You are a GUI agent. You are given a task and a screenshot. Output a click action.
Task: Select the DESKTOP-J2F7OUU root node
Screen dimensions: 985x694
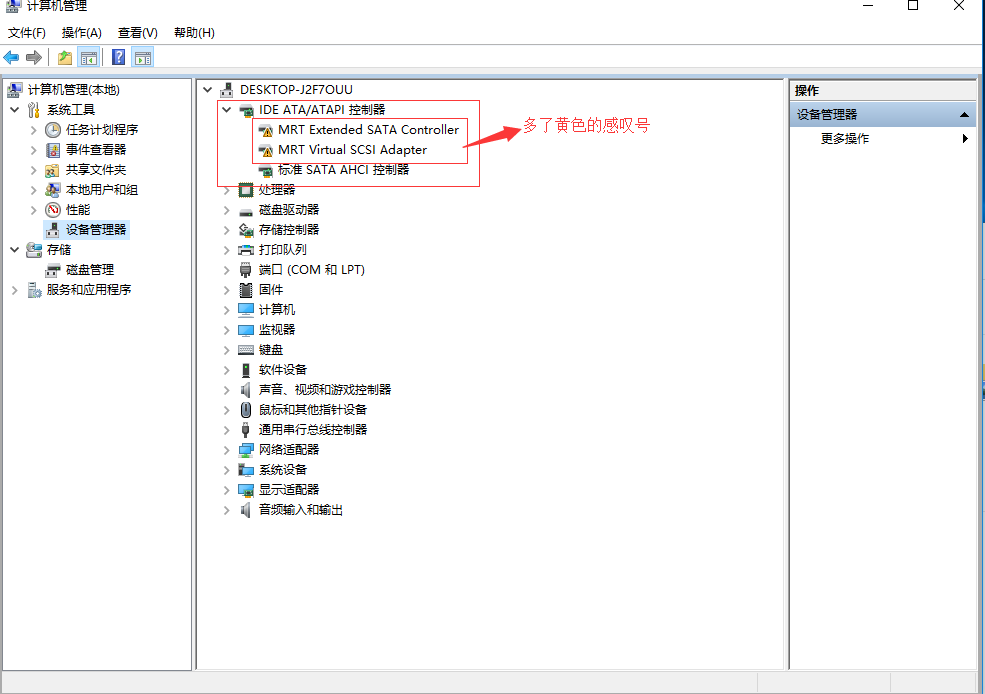click(x=280, y=89)
